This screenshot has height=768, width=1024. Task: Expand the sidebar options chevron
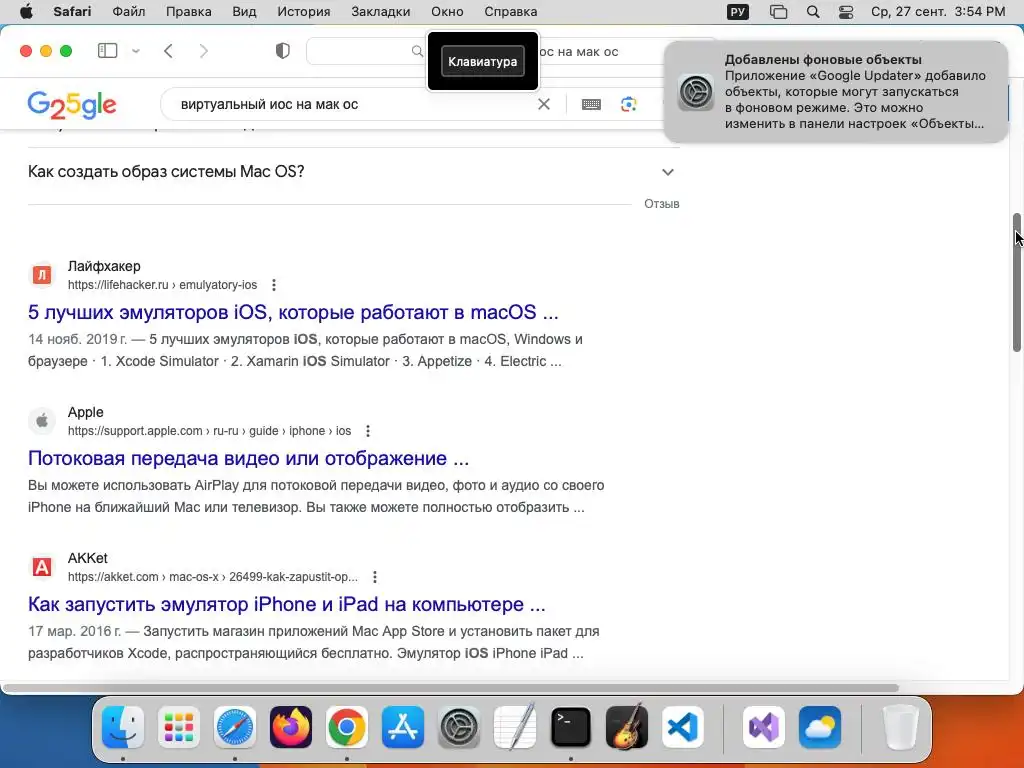tap(136, 51)
